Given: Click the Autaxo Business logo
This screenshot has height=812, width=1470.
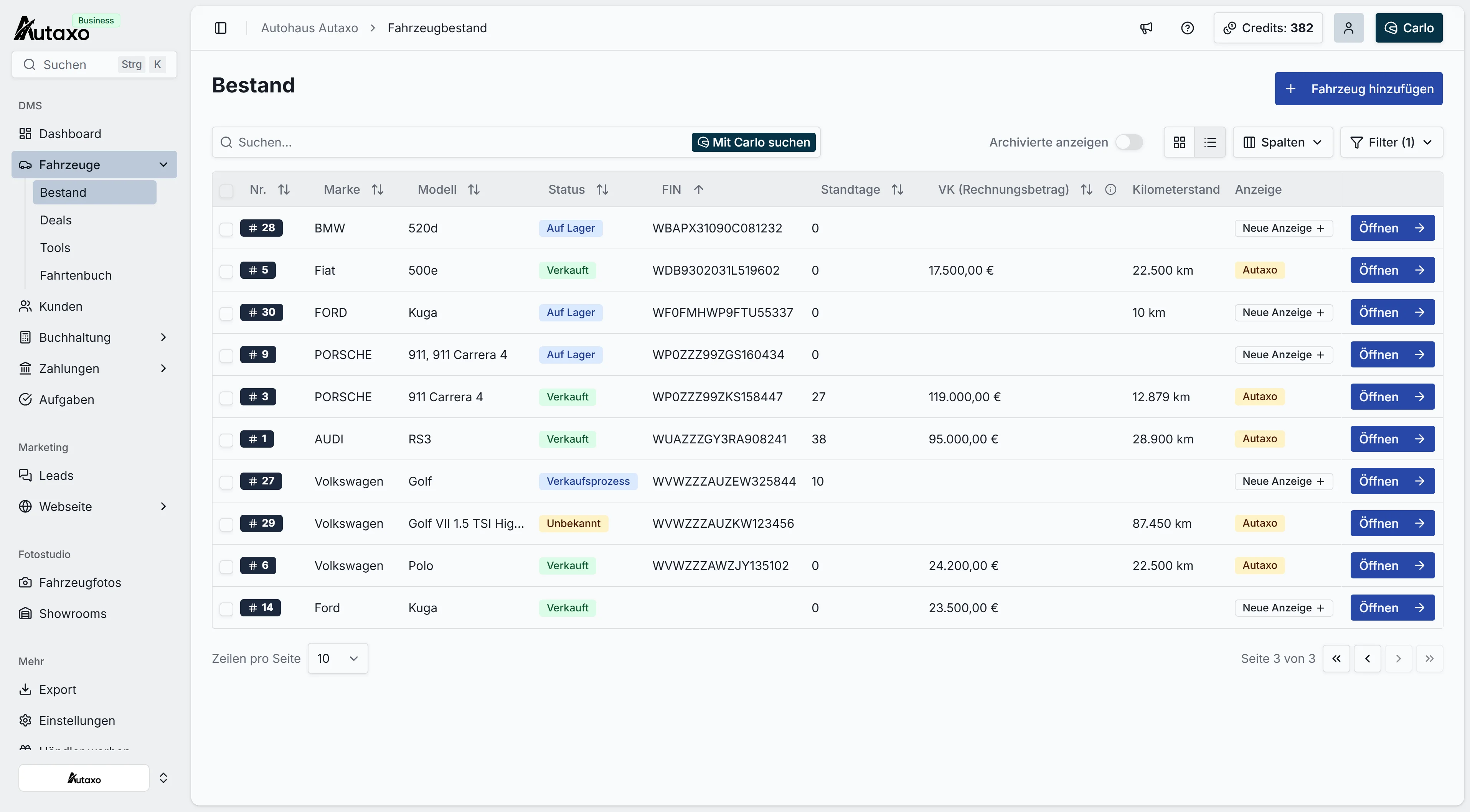Looking at the screenshot, I should [x=66, y=28].
